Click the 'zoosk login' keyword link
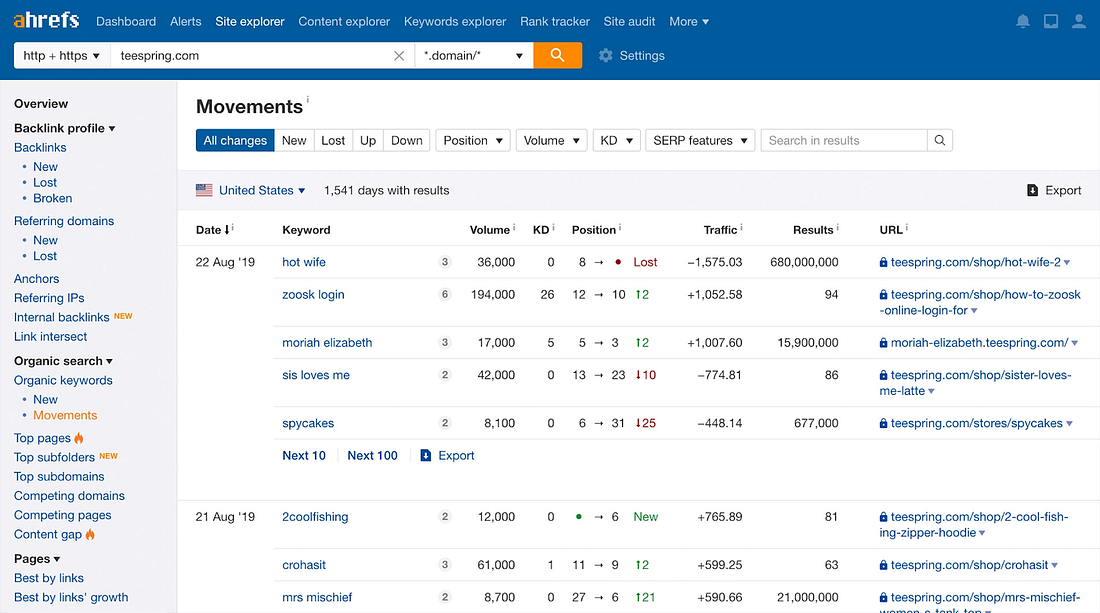The width and height of the screenshot is (1100, 613). (313, 295)
